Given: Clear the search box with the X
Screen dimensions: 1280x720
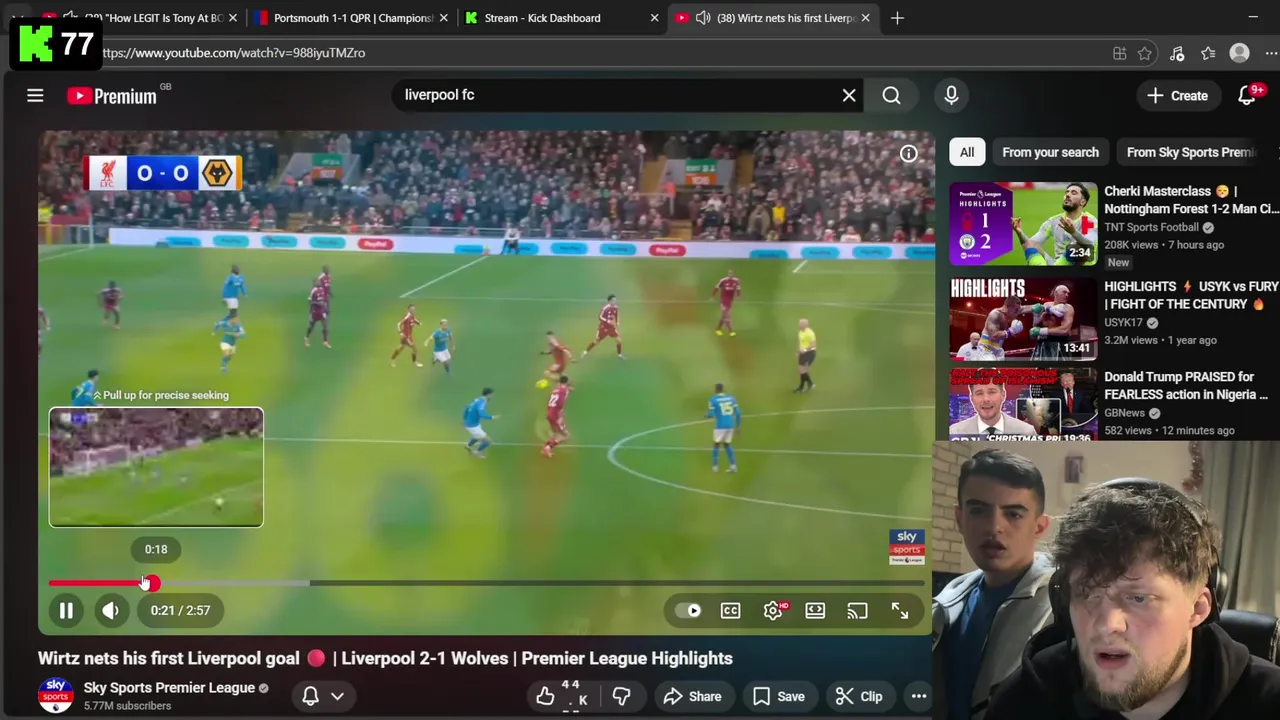Looking at the screenshot, I should coord(849,95).
